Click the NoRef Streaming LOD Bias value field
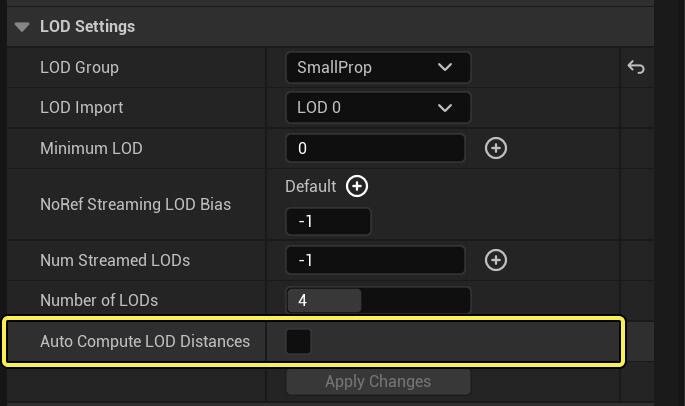 328,221
